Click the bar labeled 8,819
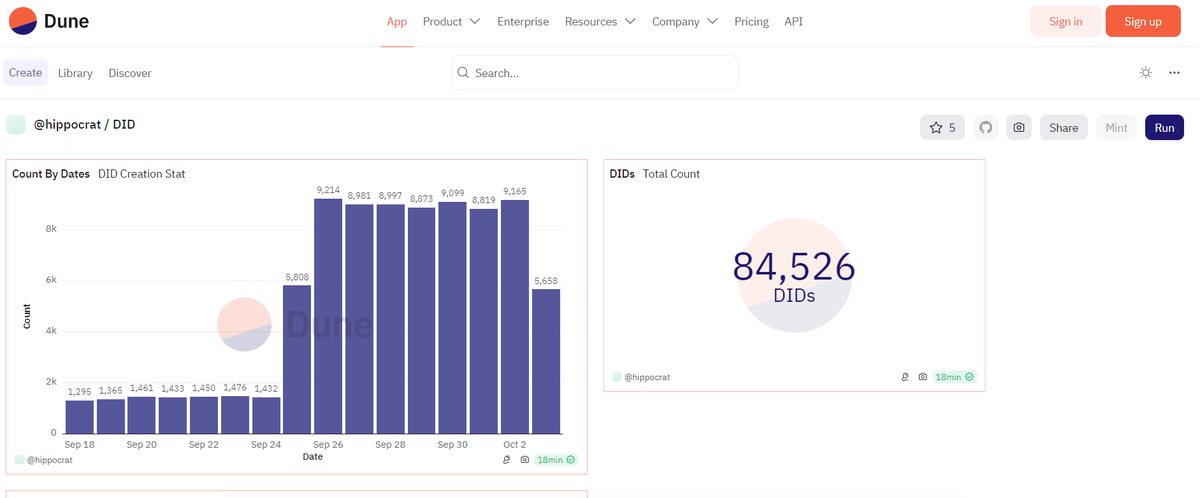 click(x=484, y=321)
